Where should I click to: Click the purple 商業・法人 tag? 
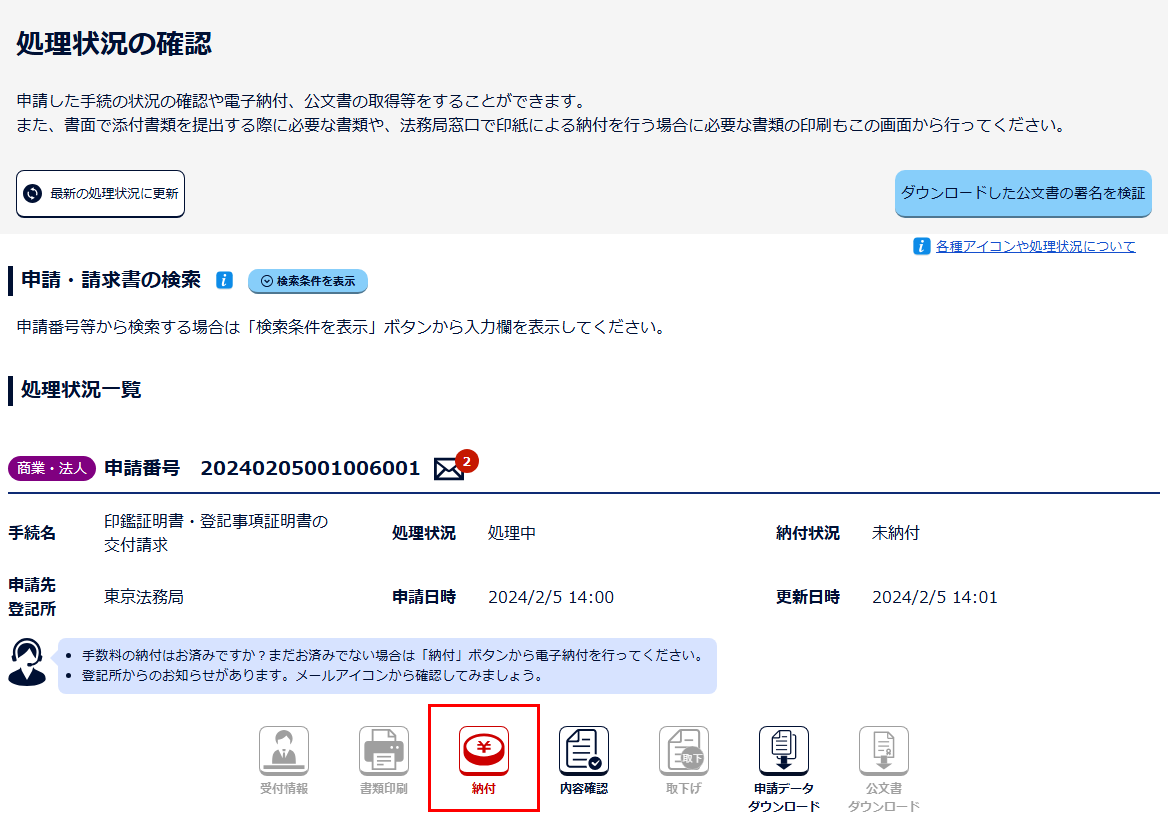52,468
